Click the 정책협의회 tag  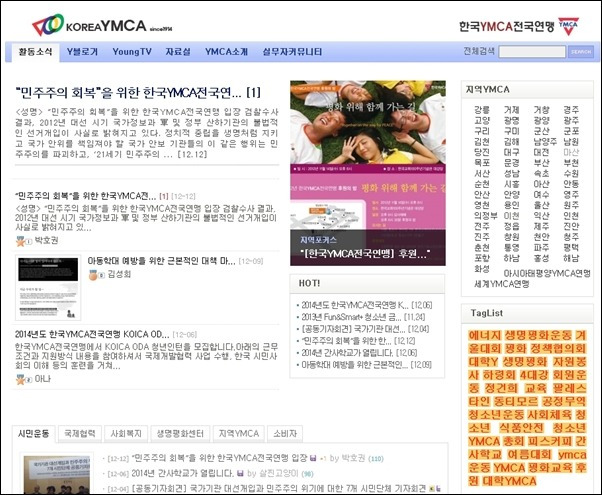(558, 349)
